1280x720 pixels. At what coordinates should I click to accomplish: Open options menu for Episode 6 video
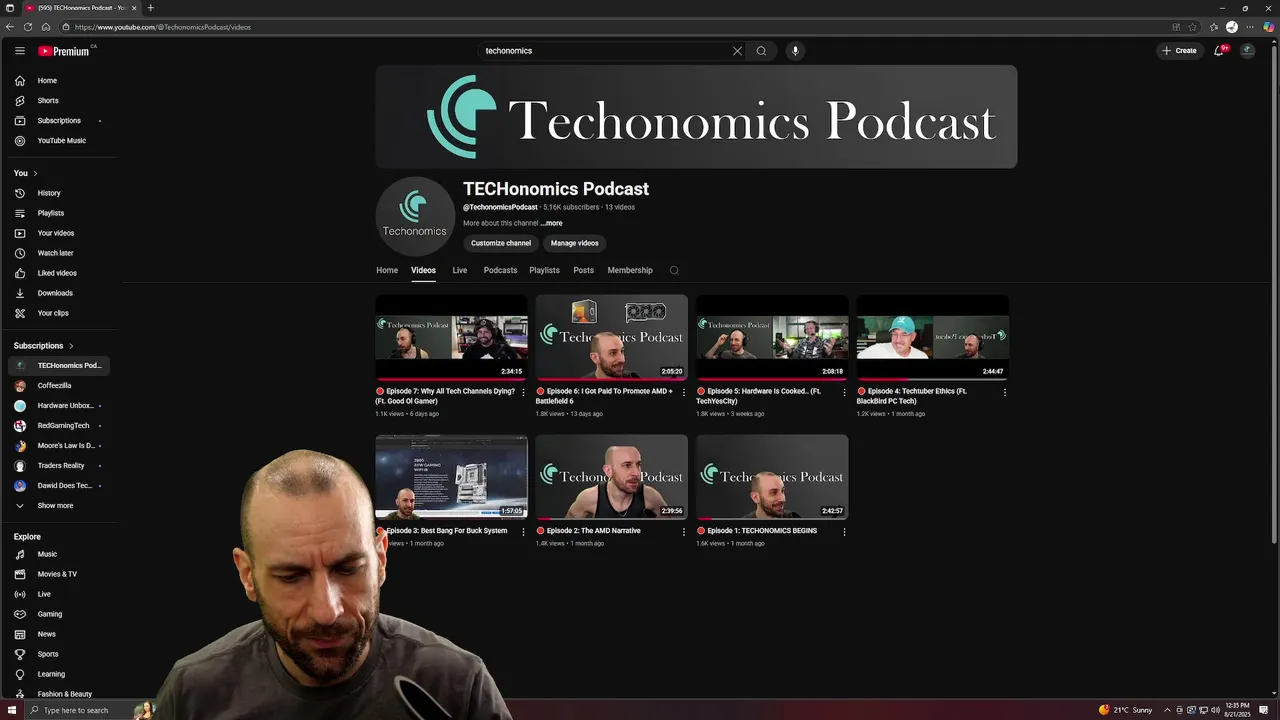coord(684,392)
